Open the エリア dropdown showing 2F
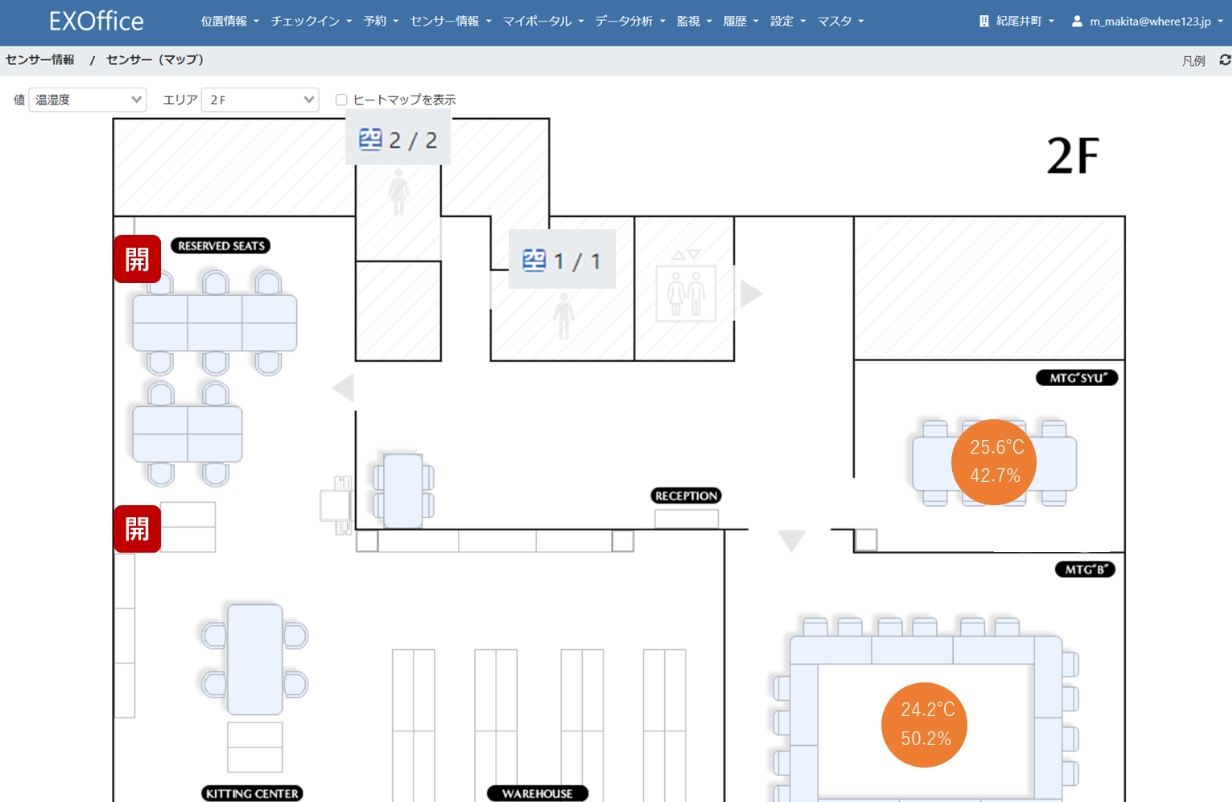 coord(260,100)
